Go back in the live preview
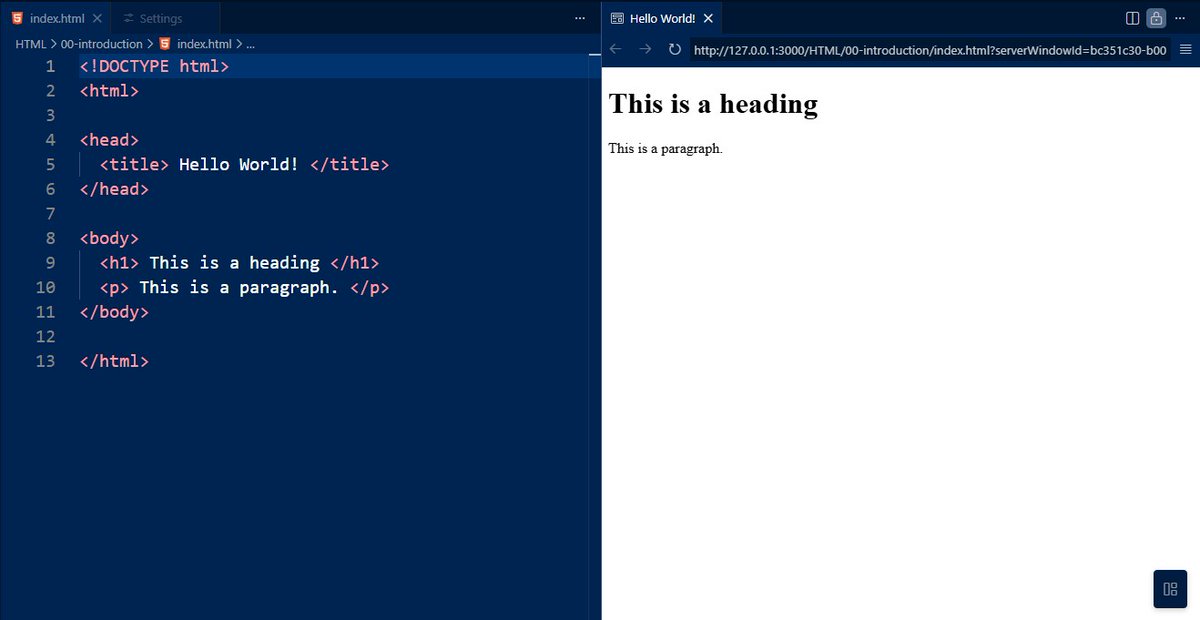The image size is (1200, 620). tap(616, 50)
